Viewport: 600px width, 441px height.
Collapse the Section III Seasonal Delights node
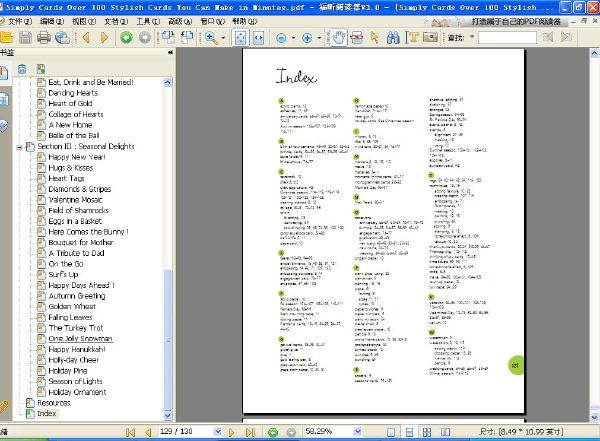click(x=19, y=147)
